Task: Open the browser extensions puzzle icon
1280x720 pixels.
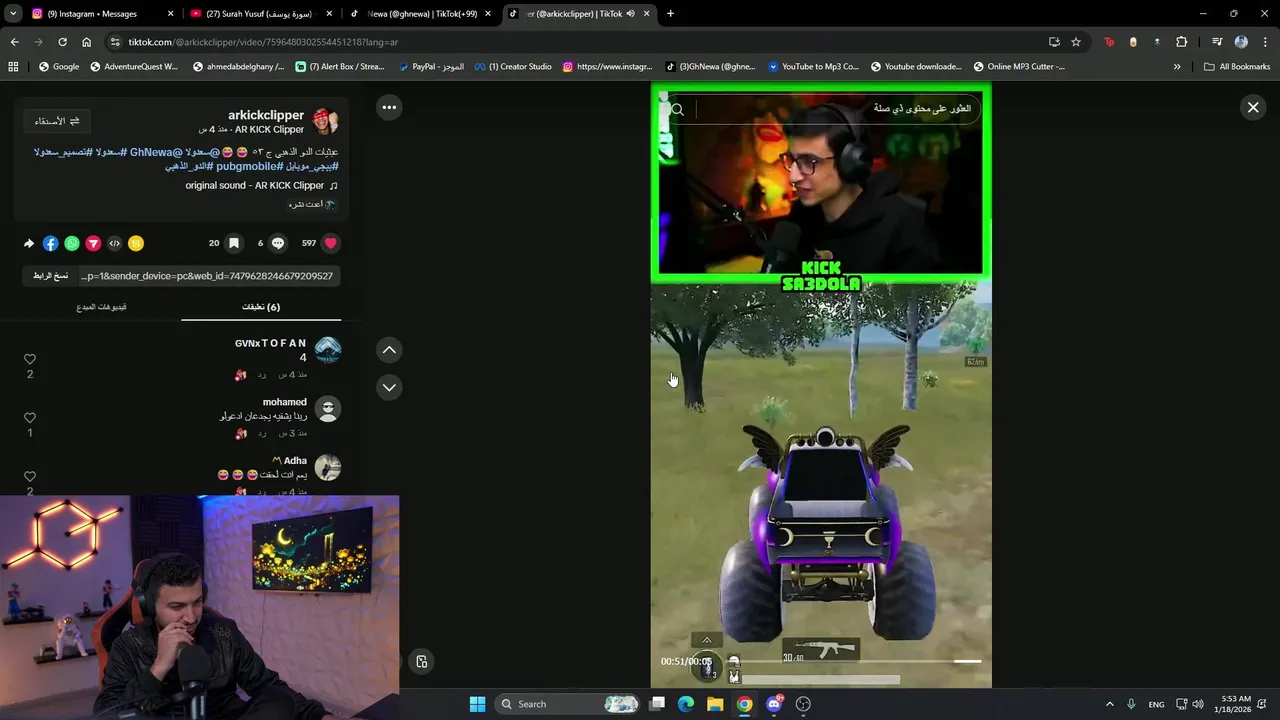Action: click(1182, 42)
